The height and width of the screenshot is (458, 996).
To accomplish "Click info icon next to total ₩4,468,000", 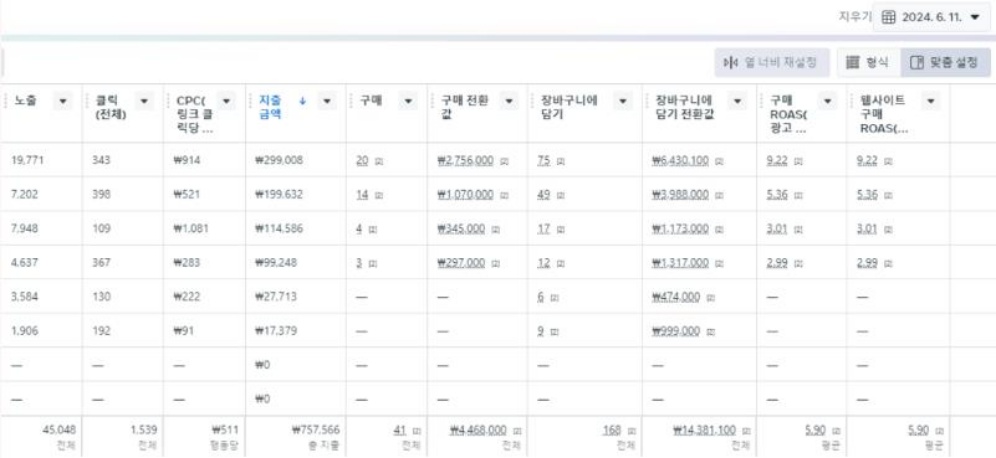I will (517, 431).
